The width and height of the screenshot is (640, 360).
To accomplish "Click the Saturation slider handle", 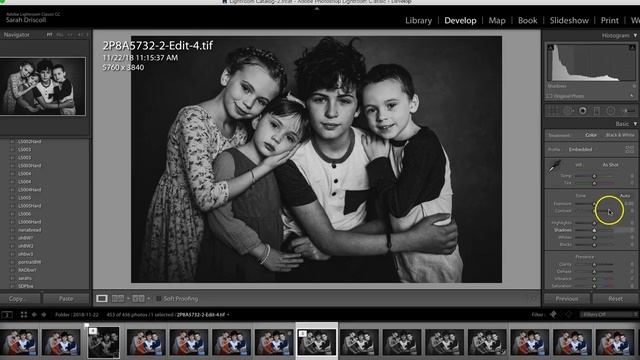I will pos(594,286).
